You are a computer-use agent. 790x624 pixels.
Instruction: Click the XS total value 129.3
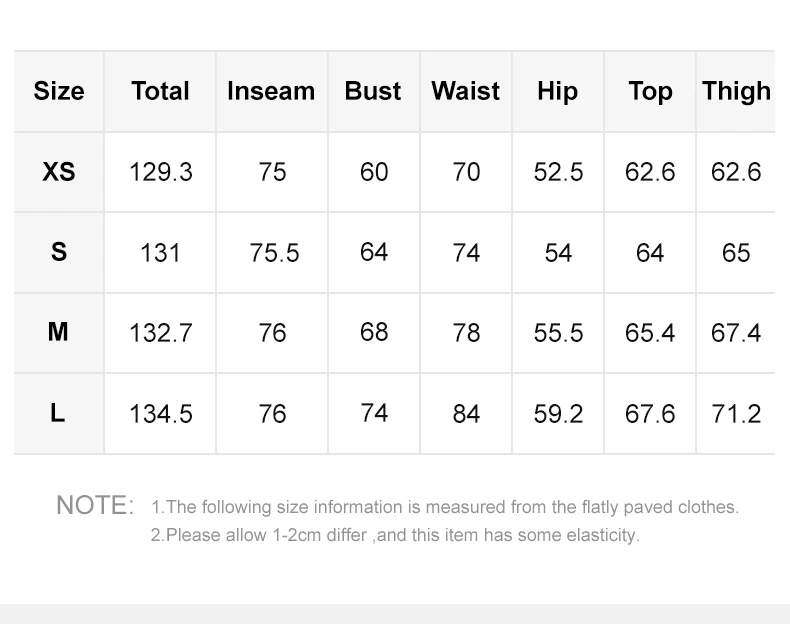161,172
